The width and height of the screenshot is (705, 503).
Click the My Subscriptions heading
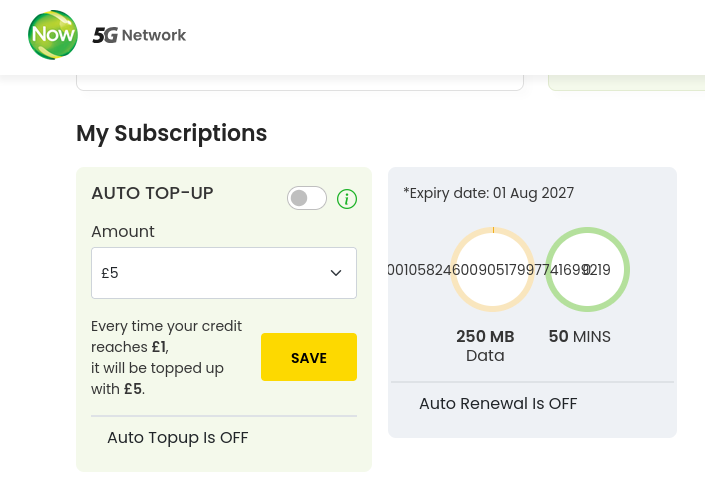click(x=171, y=133)
